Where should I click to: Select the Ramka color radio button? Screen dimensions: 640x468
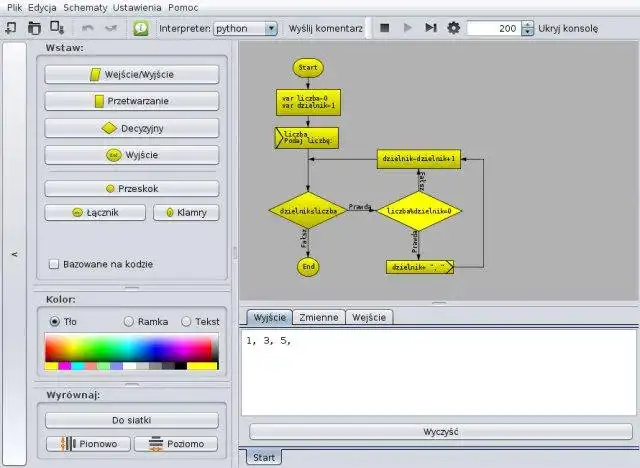(x=129, y=322)
